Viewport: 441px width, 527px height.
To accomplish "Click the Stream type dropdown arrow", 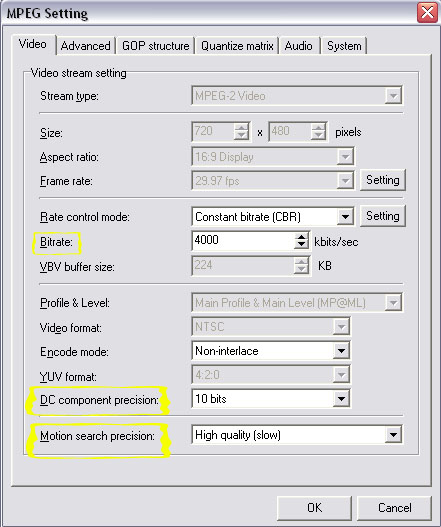I will pos(393,96).
